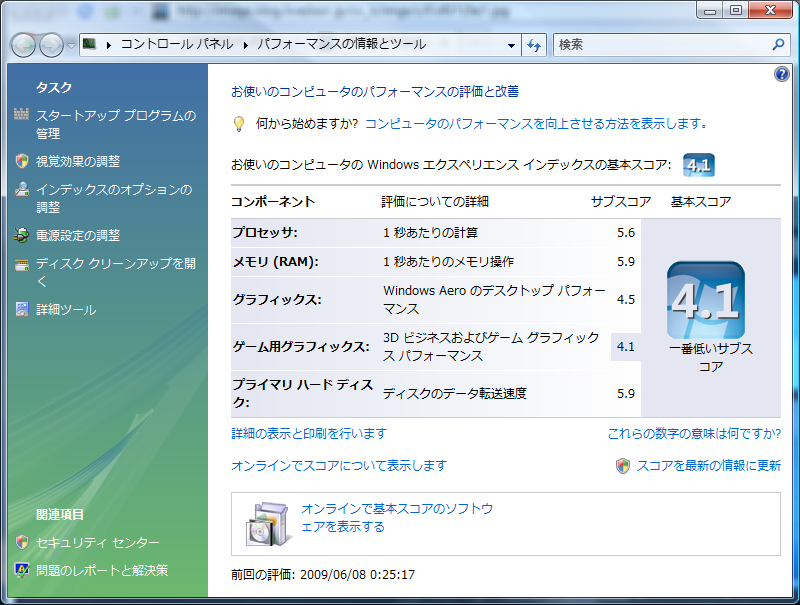Open 視覚効果の調整 task
The image size is (800, 605).
(78, 161)
